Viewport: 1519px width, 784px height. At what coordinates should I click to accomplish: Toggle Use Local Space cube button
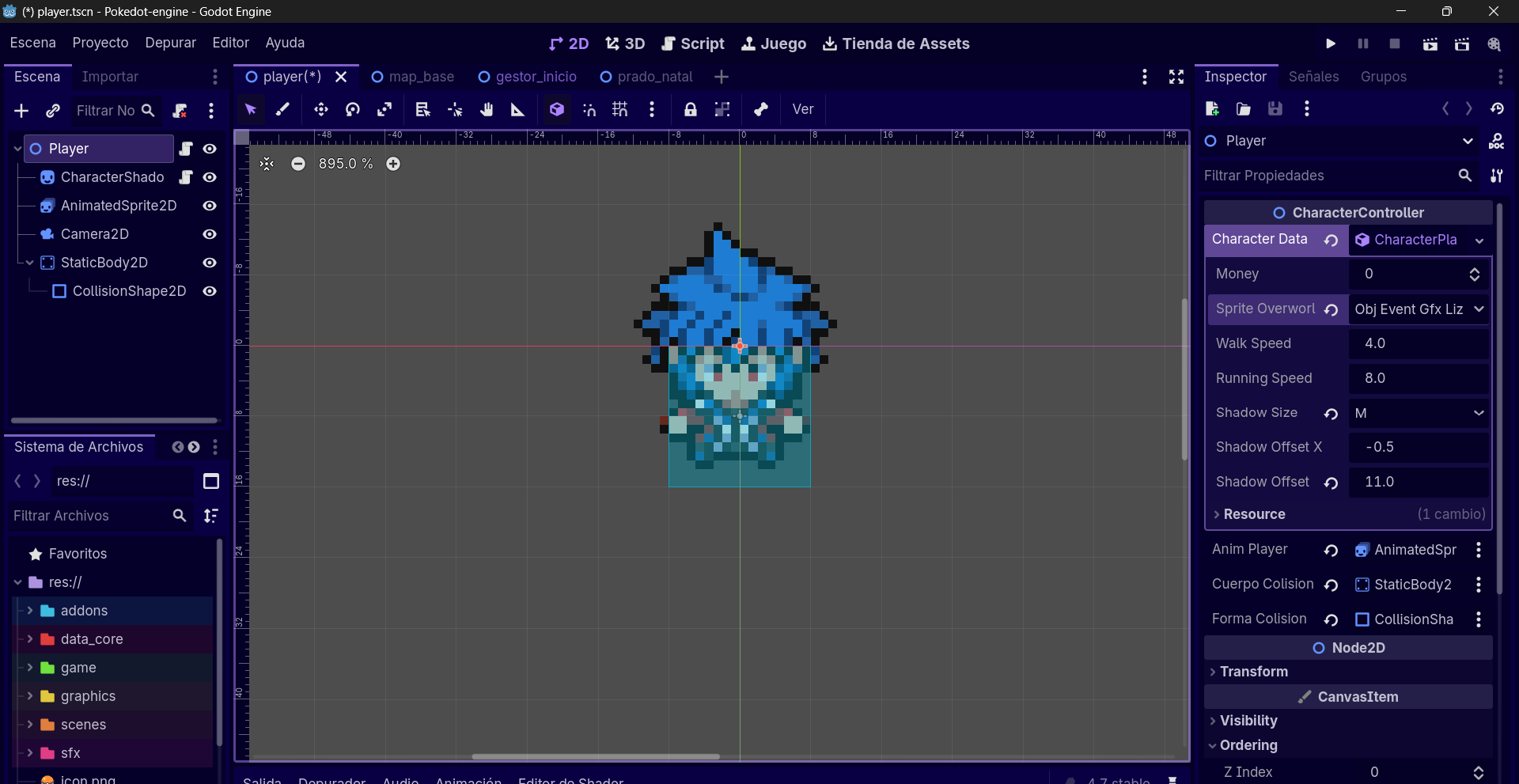(557, 109)
